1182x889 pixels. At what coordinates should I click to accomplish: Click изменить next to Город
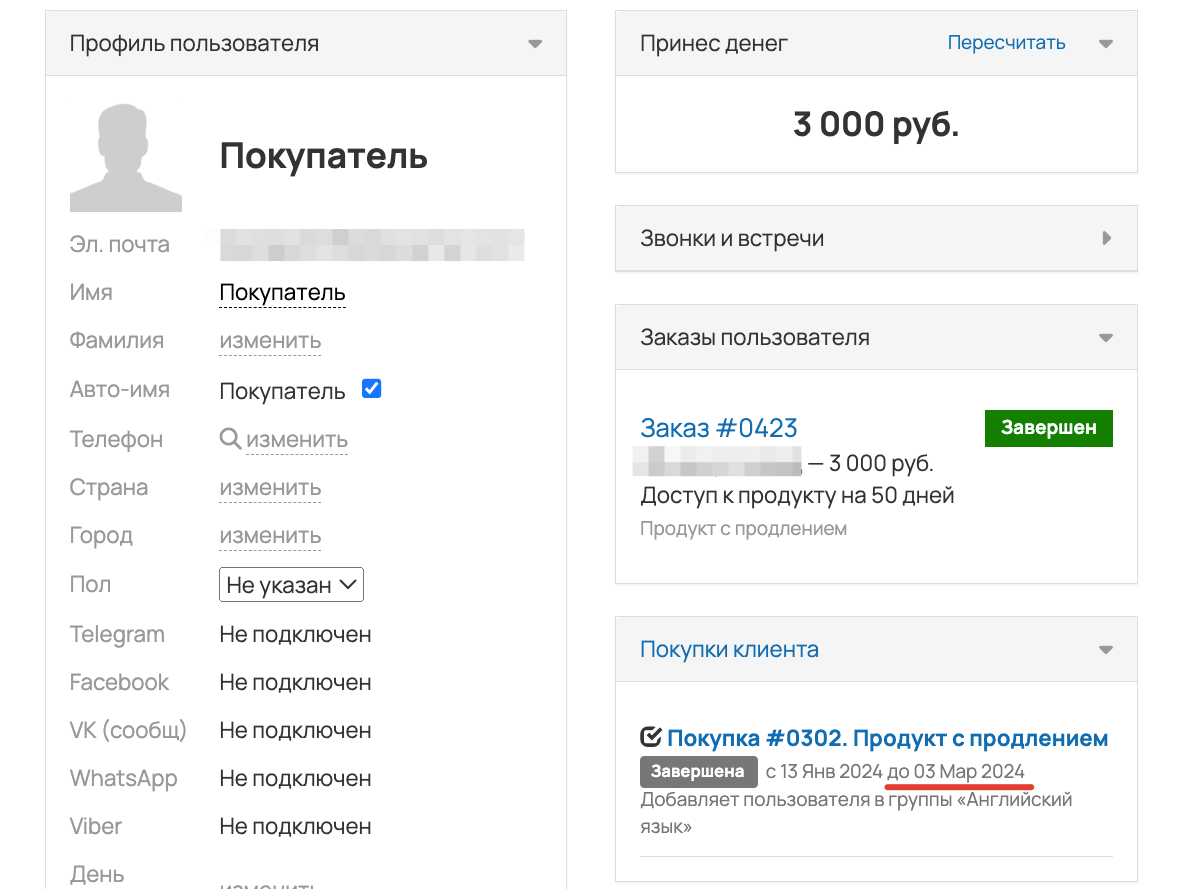point(270,536)
